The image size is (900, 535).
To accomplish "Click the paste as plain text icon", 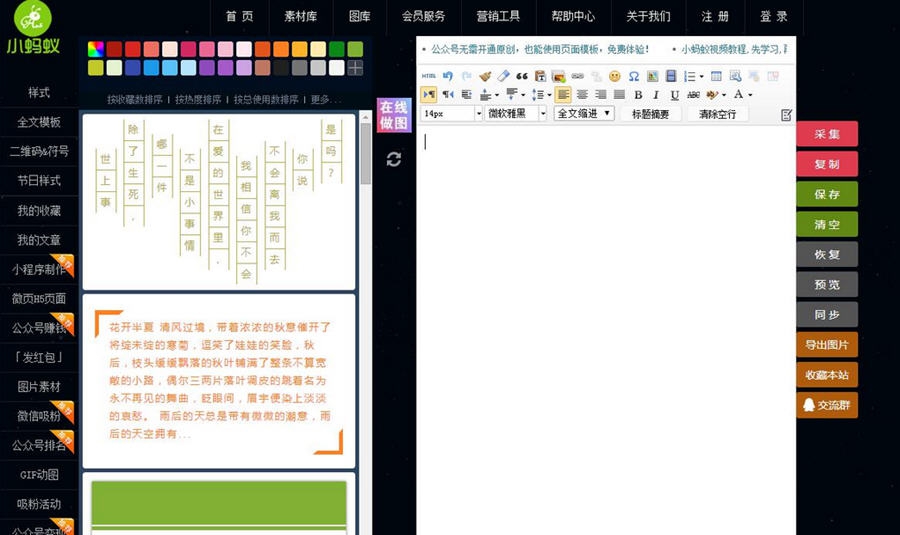I will pyautogui.click(x=540, y=76).
